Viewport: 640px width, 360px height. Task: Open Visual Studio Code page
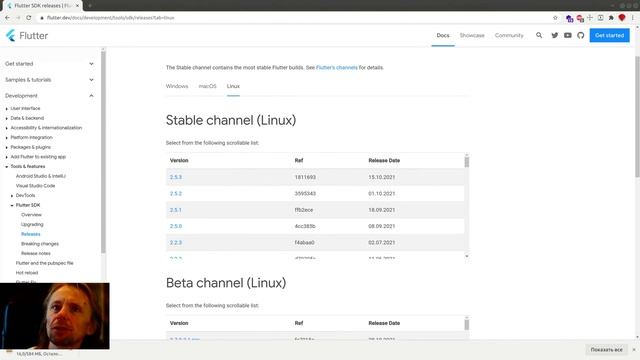[x=35, y=186]
